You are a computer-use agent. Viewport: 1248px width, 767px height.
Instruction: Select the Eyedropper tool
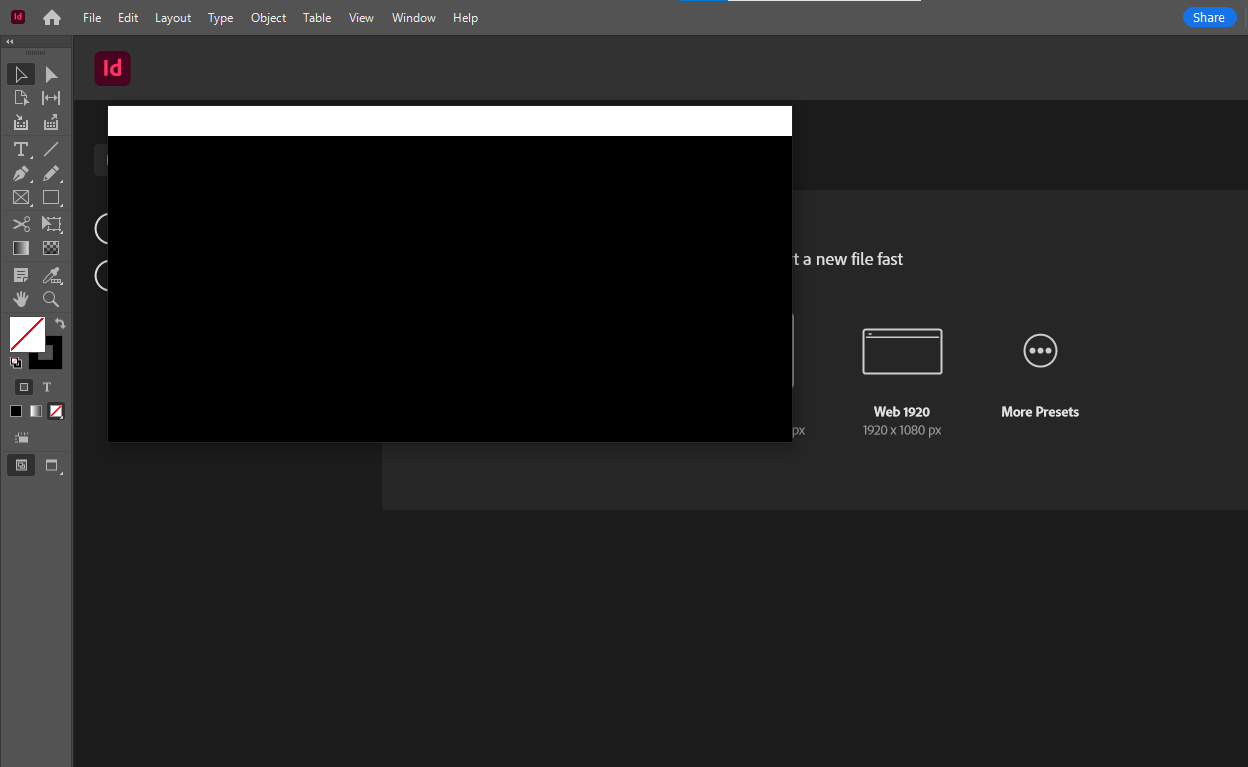point(51,275)
